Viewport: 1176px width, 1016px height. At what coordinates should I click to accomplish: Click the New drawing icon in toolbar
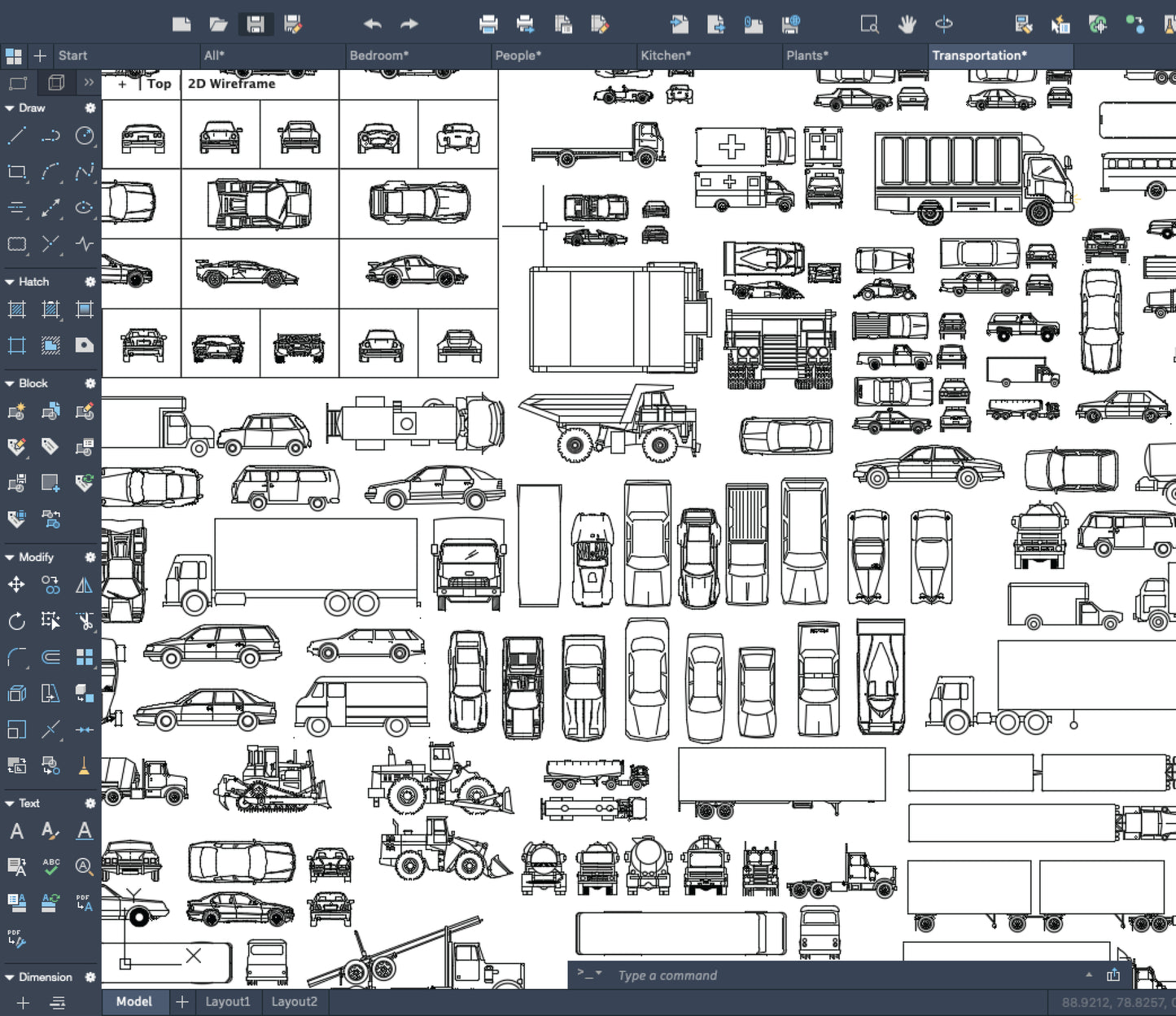pyautogui.click(x=181, y=24)
